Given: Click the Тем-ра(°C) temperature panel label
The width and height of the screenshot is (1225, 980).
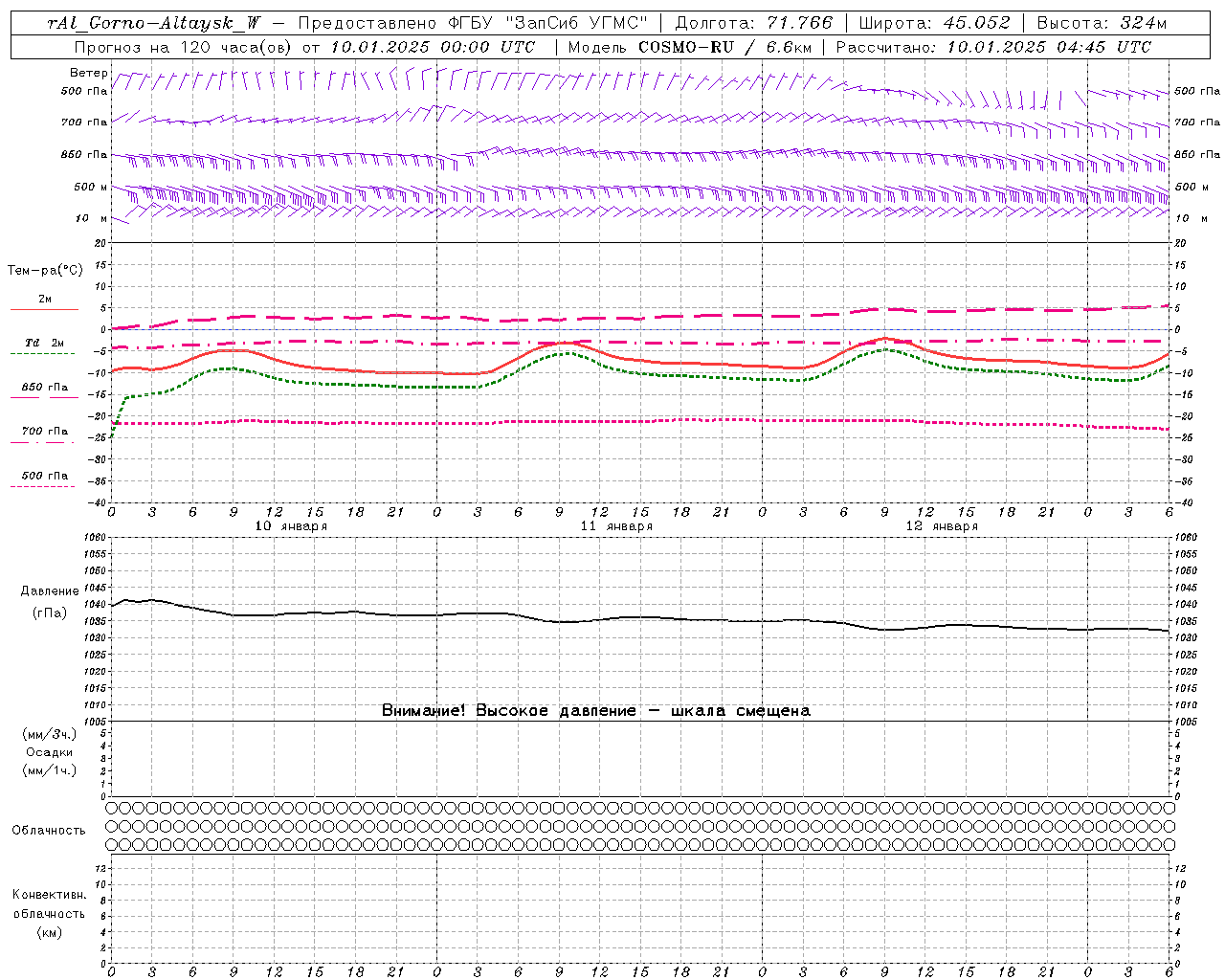Looking at the screenshot, I should pyautogui.click(x=45, y=271).
